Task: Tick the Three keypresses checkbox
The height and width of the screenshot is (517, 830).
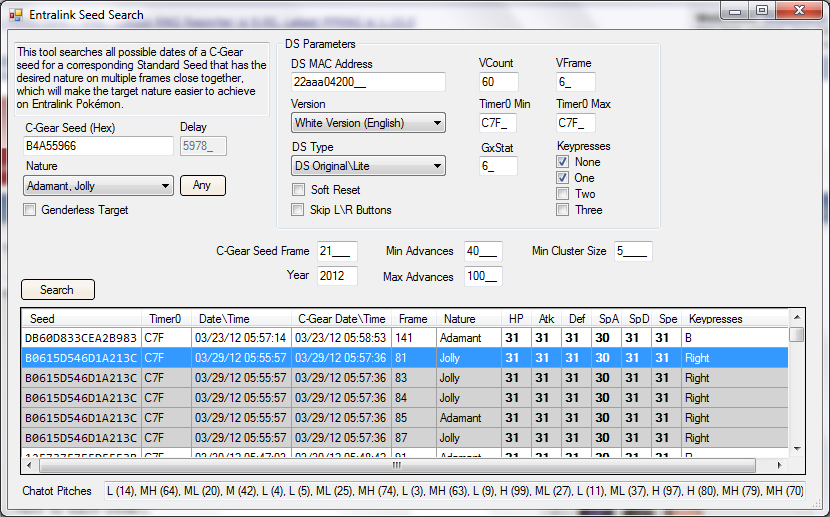Action: tap(563, 210)
